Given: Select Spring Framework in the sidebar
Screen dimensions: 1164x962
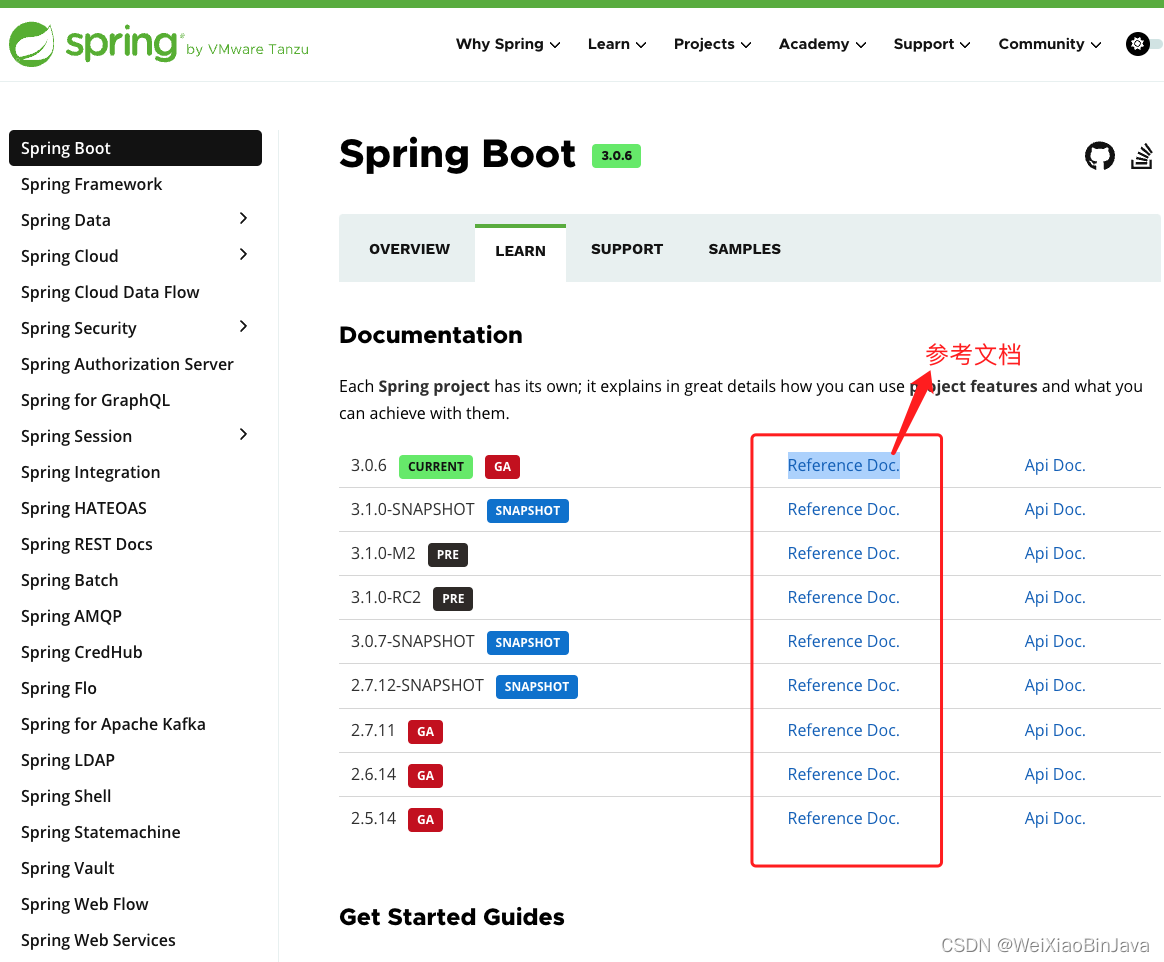Looking at the screenshot, I should coord(91,184).
